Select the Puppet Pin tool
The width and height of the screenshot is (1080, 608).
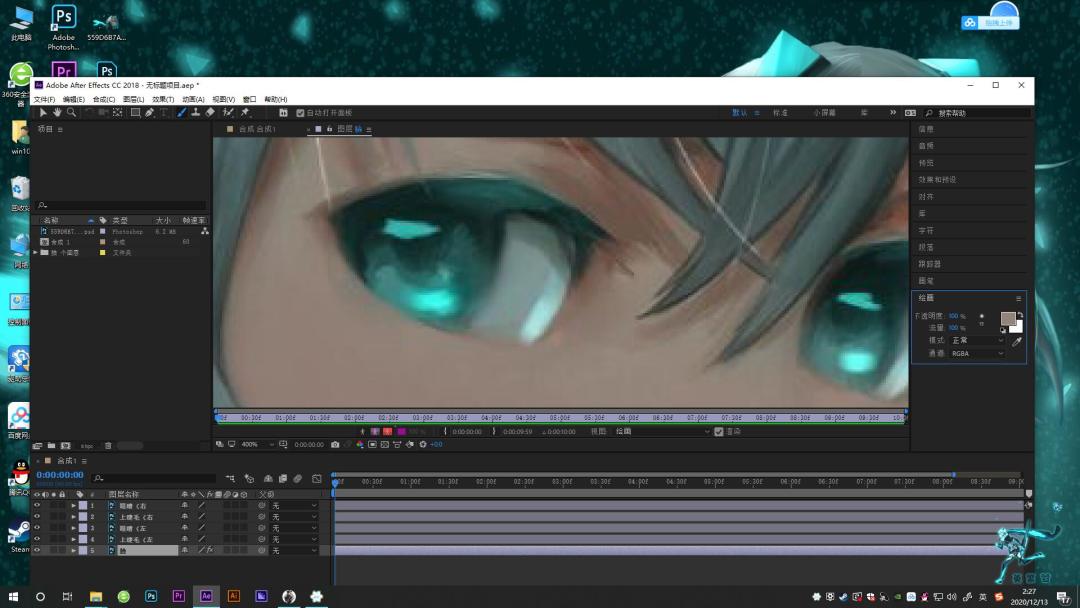tap(245, 112)
